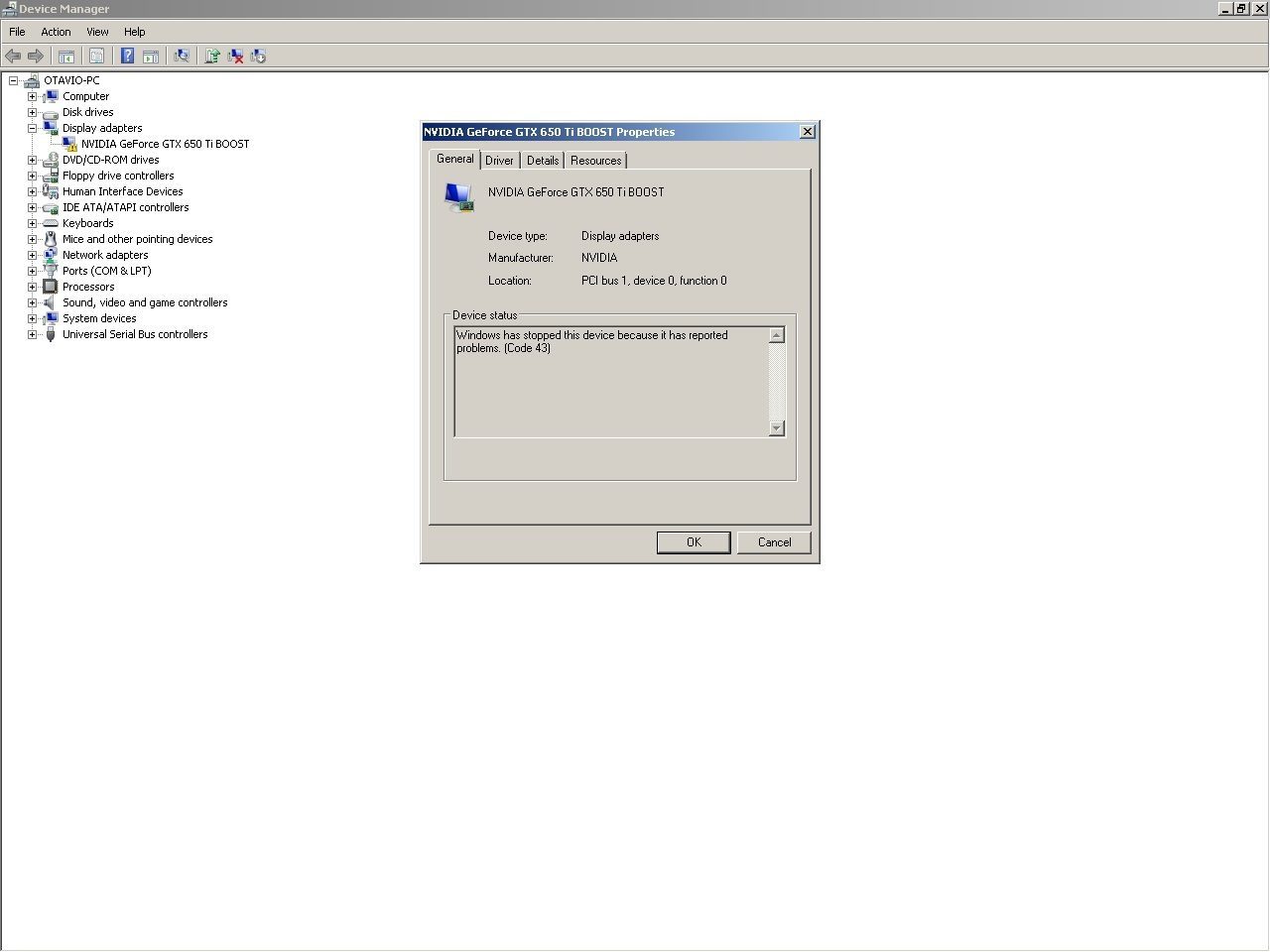Click Cancel in the Properties dialog
1270x952 pixels.
pyautogui.click(x=774, y=542)
